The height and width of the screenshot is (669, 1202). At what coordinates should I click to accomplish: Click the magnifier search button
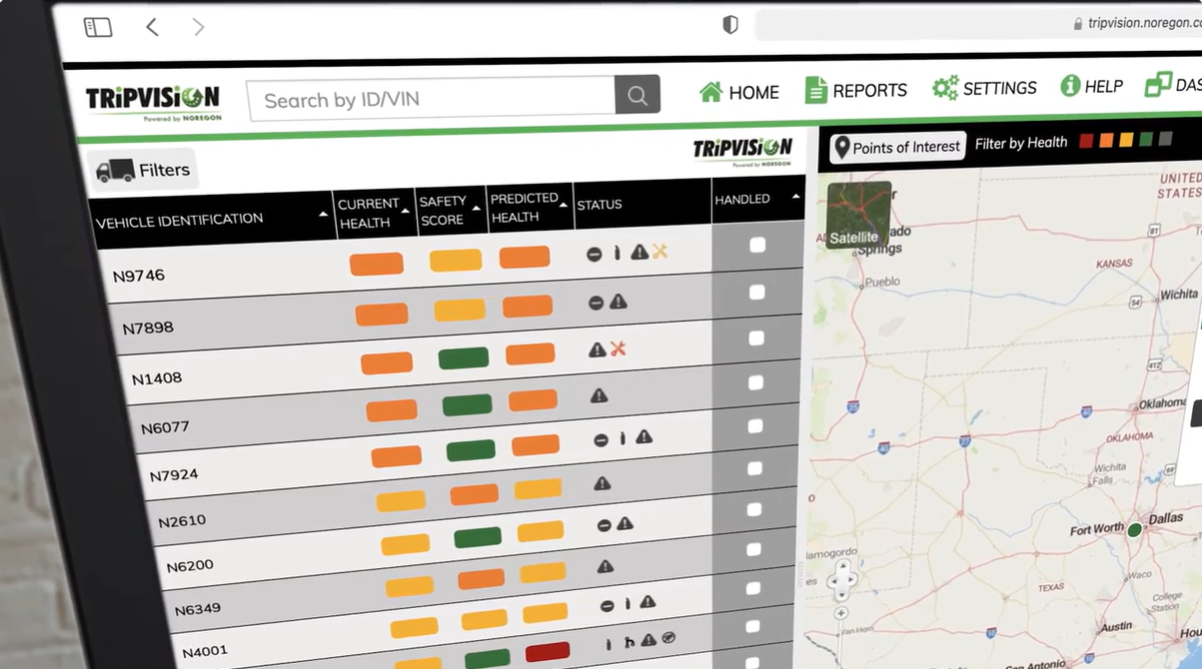(637, 96)
